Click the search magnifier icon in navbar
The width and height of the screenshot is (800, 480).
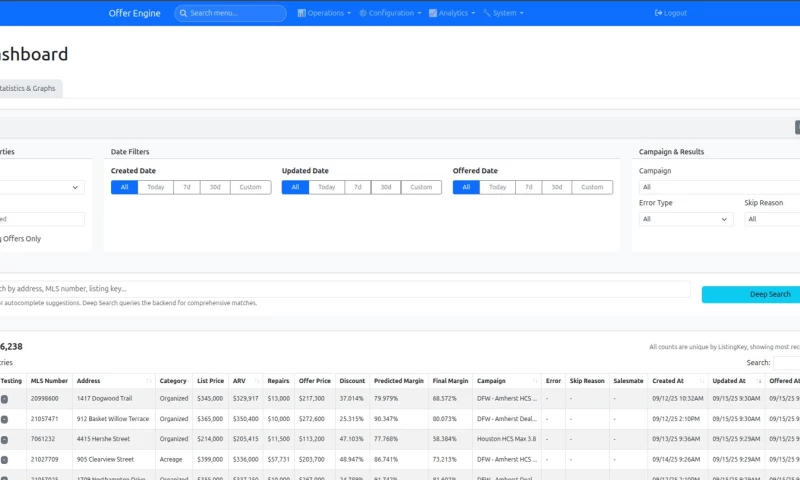tap(183, 13)
